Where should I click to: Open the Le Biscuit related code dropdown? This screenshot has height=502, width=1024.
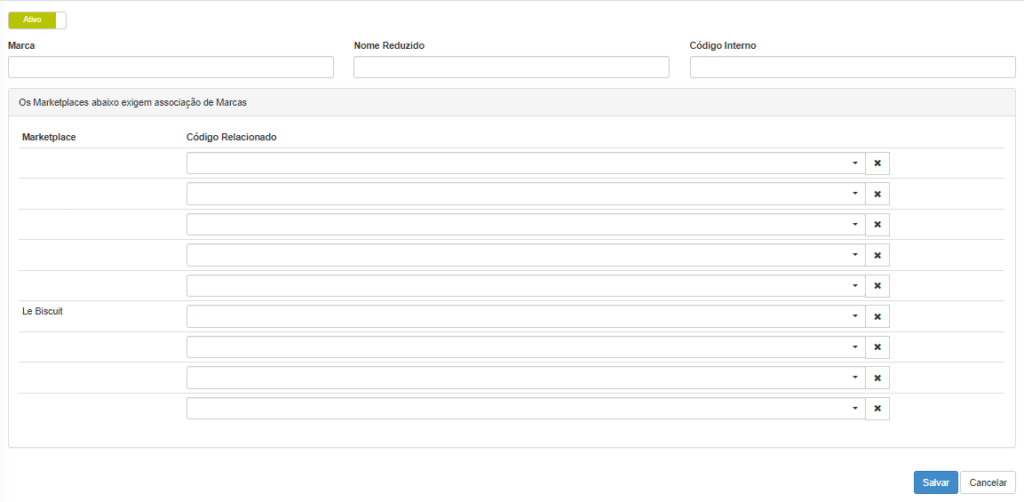526,317
